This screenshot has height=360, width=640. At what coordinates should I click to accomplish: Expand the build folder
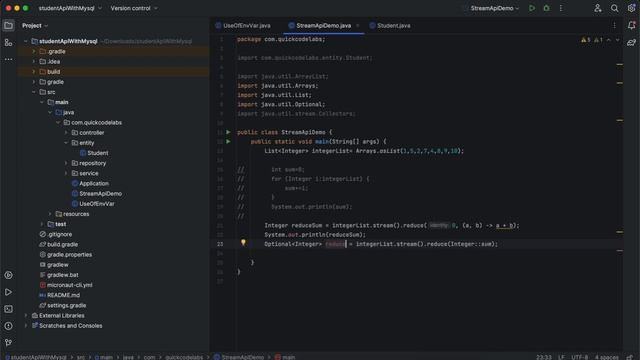34,72
